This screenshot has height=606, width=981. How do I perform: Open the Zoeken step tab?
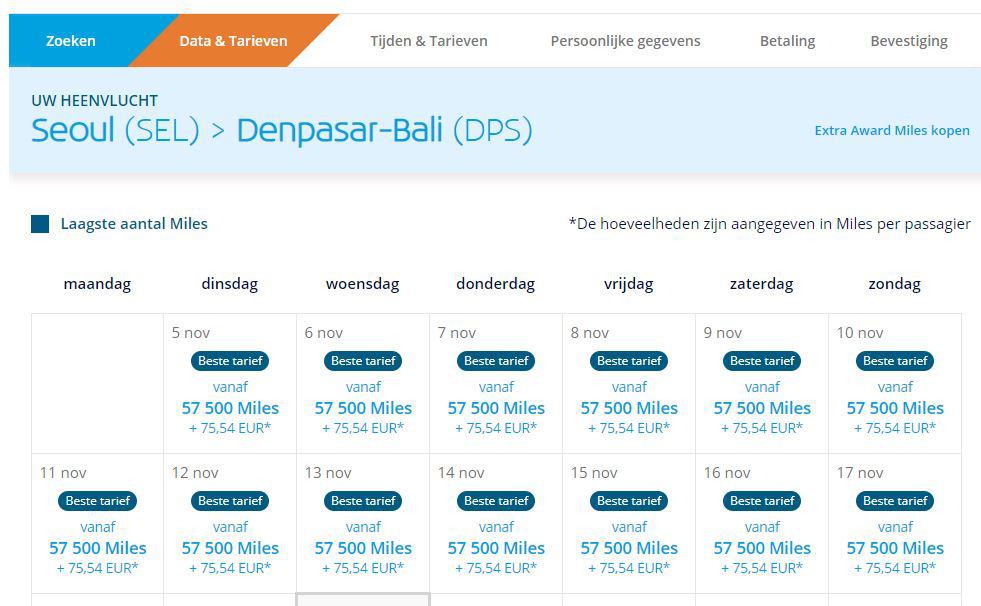(x=71, y=41)
